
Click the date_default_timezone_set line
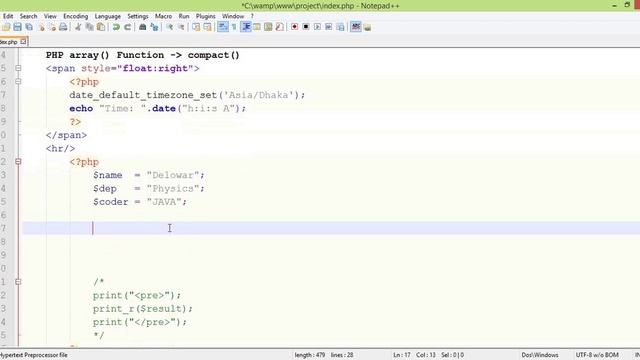[x=187, y=95]
